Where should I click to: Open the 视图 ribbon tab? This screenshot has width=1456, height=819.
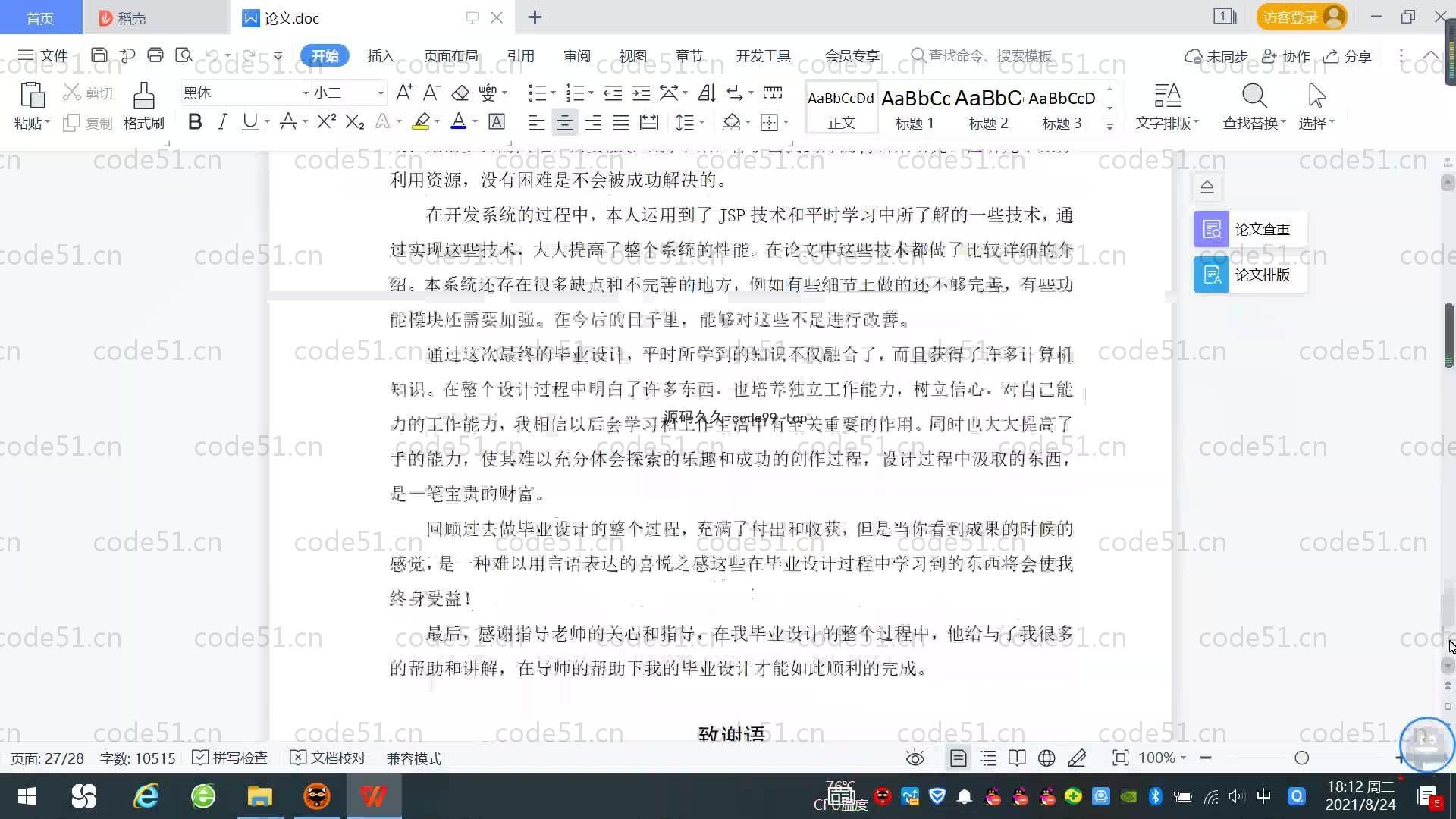coord(632,56)
